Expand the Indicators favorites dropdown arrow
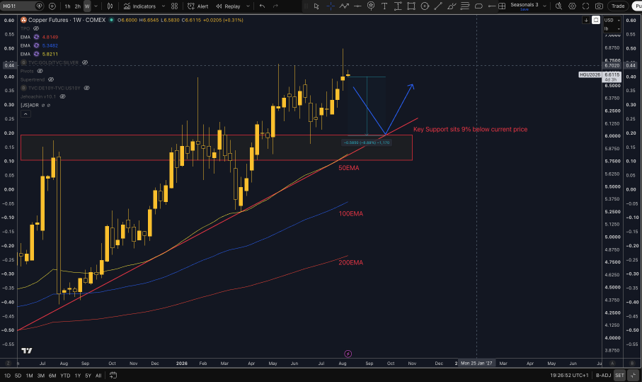642x382 pixels. point(163,6)
